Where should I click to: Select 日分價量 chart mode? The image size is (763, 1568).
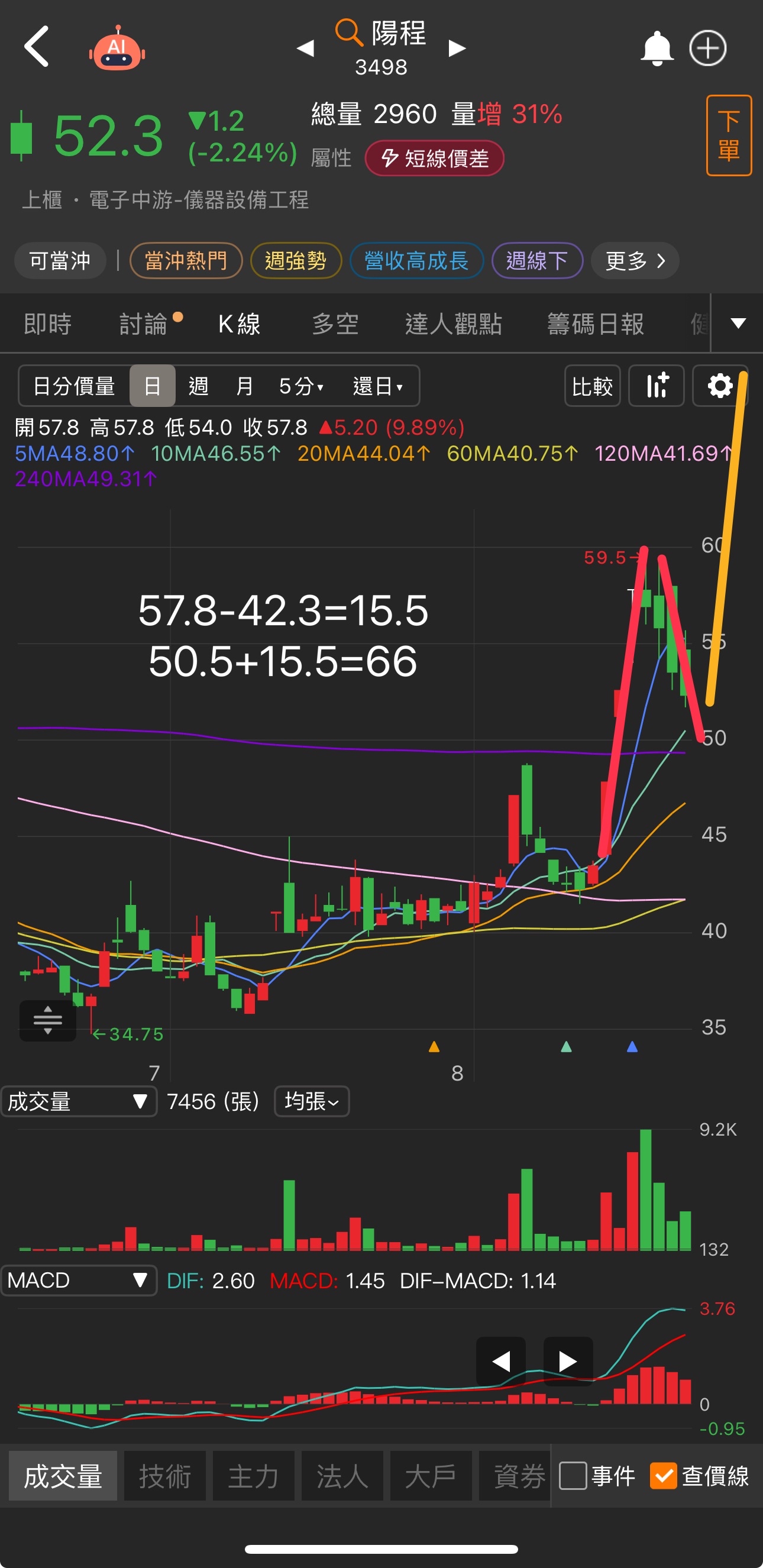coord(75,386)
